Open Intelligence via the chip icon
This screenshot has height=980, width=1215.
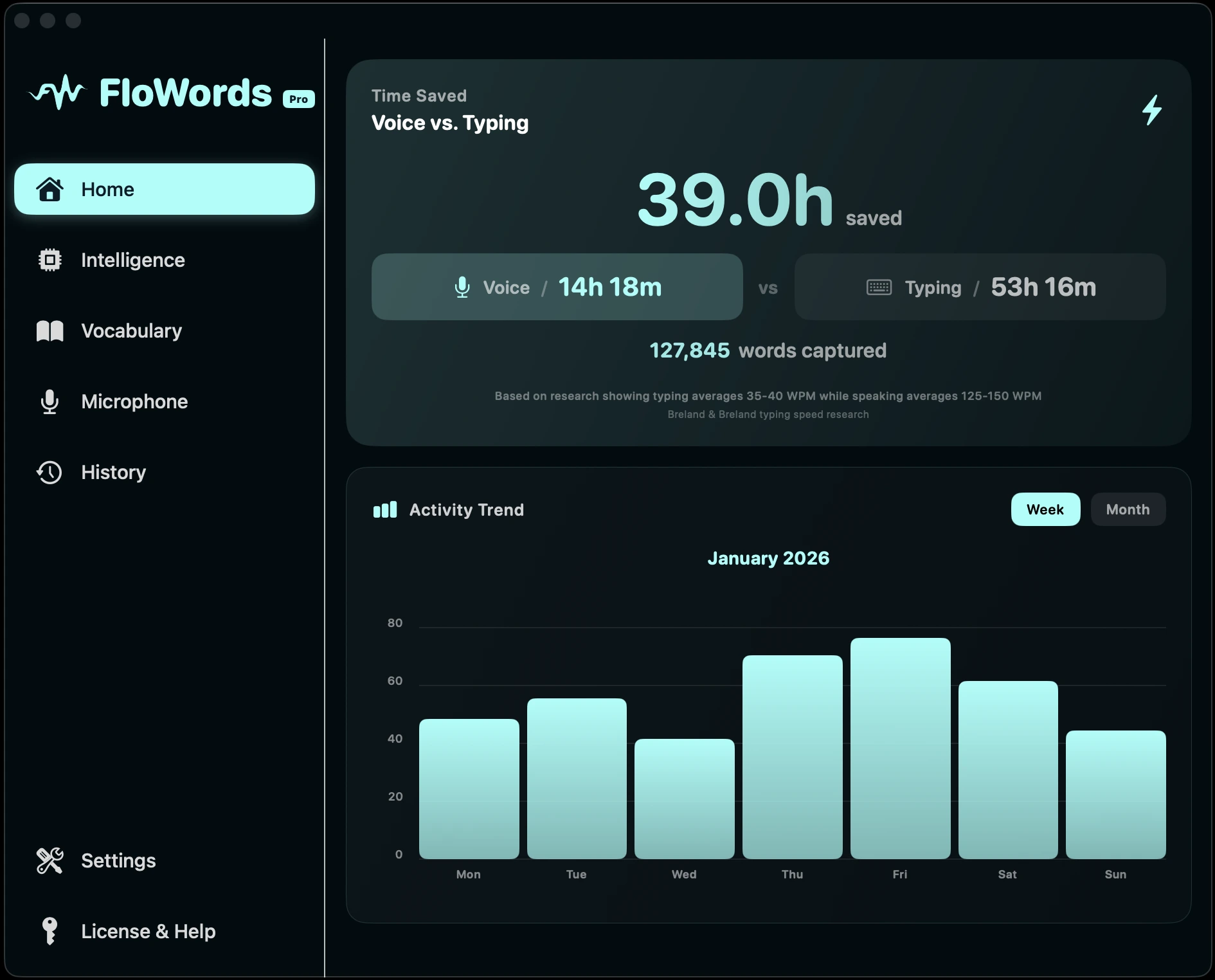pyautogui.click(x=50, y=260)
